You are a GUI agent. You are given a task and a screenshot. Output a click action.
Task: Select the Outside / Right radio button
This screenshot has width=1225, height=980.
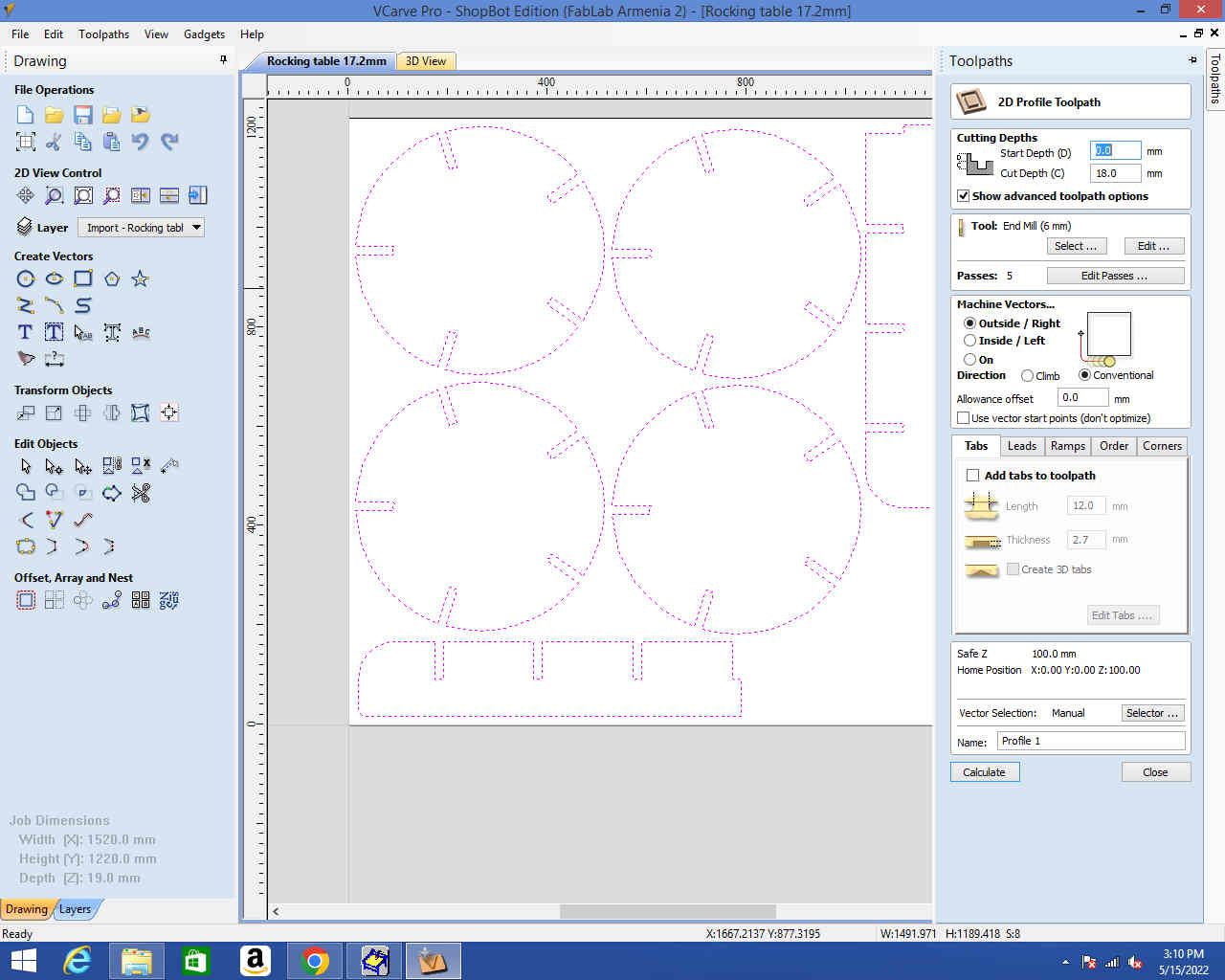(x=969, y=323)
